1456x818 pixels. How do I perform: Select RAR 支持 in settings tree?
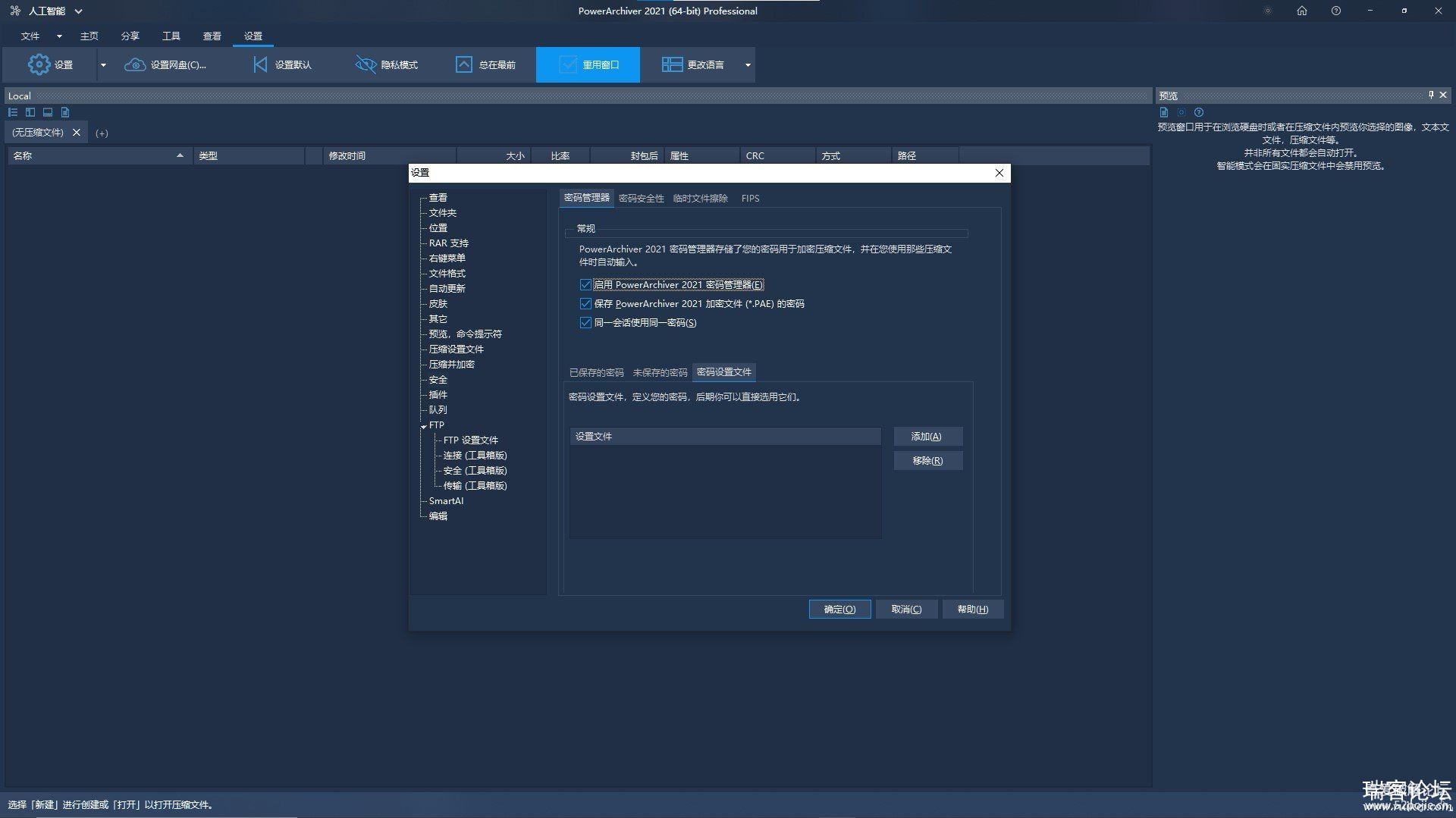pos(449,243)
